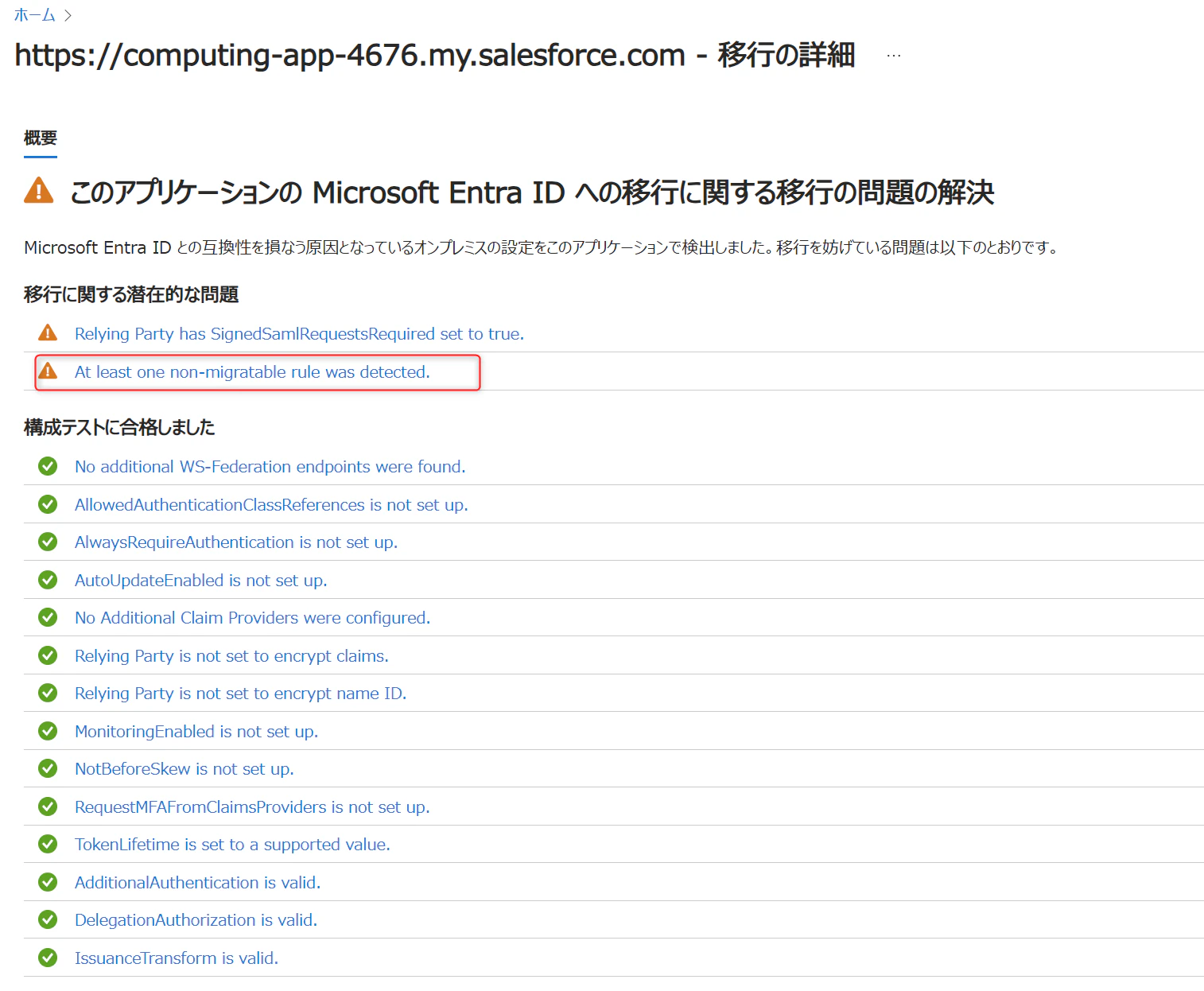Viewport: 1204px width, 991px height.
Task: Click green check for AllowedAuthenticationClassReferences row
Action: point(48,504)
